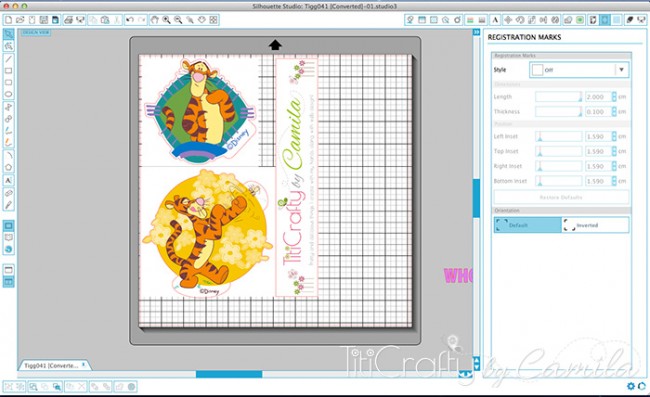
Task: Click the Print icon in top toolbar
Action: pyautogui.click(x=68, y=20)
